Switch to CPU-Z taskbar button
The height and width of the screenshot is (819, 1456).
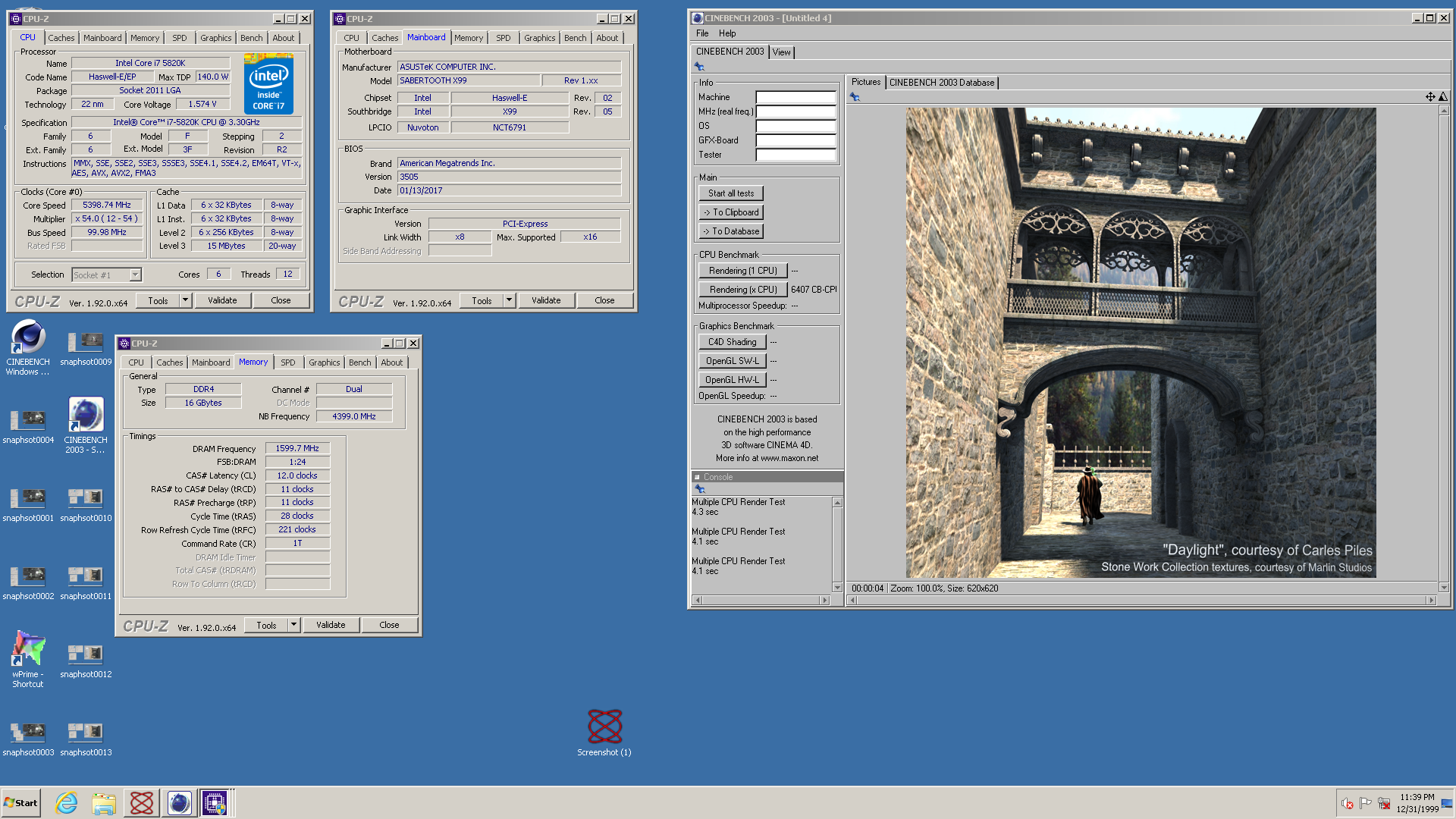coord(215,803)
